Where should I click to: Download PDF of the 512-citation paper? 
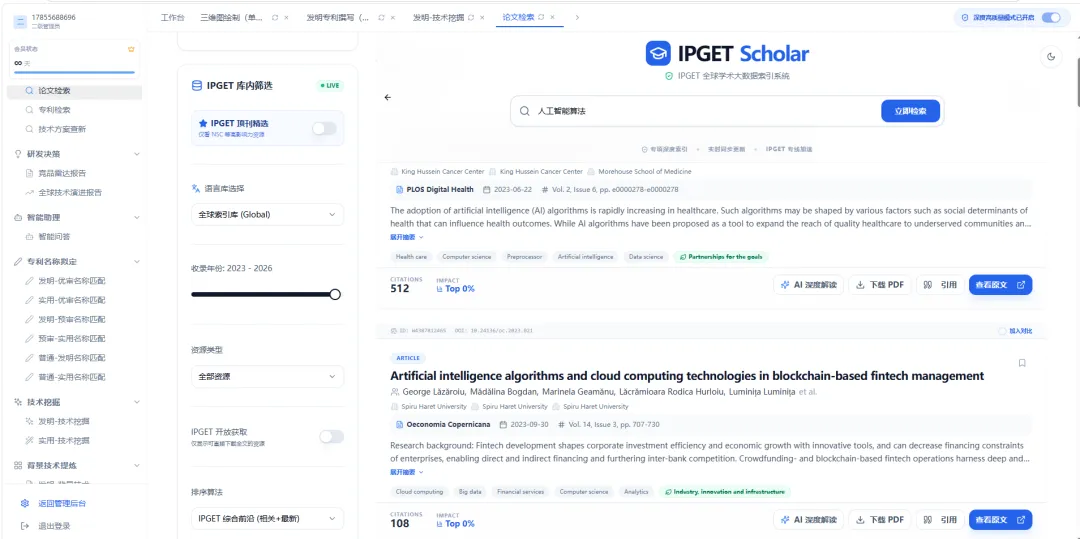click(x=880, y=285)
